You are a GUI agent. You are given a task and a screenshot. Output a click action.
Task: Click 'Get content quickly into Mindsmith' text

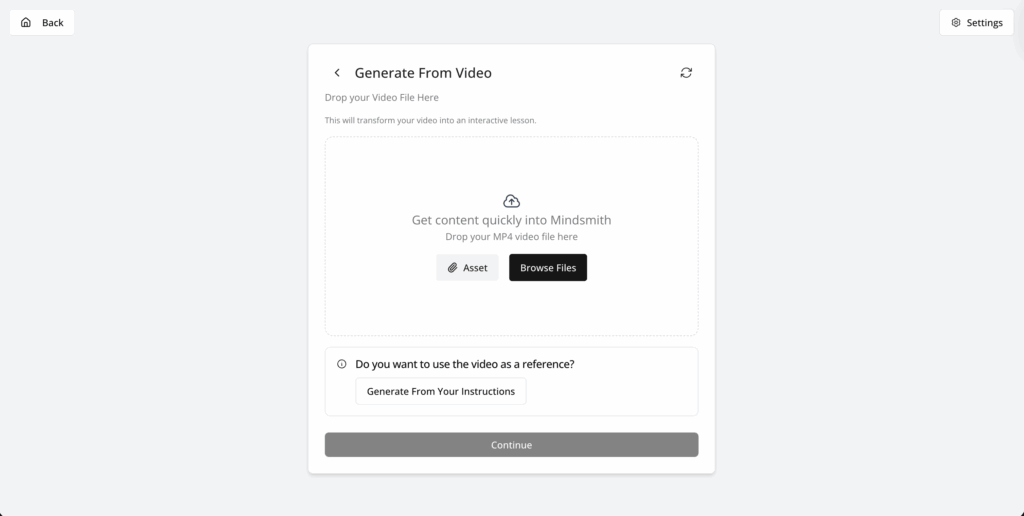pos(511,220)
